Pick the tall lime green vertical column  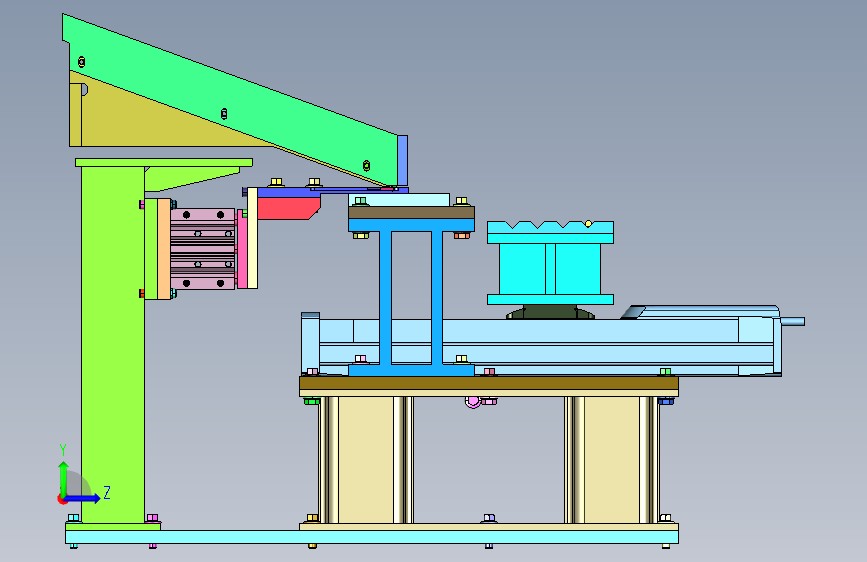[x=113, y=343]
